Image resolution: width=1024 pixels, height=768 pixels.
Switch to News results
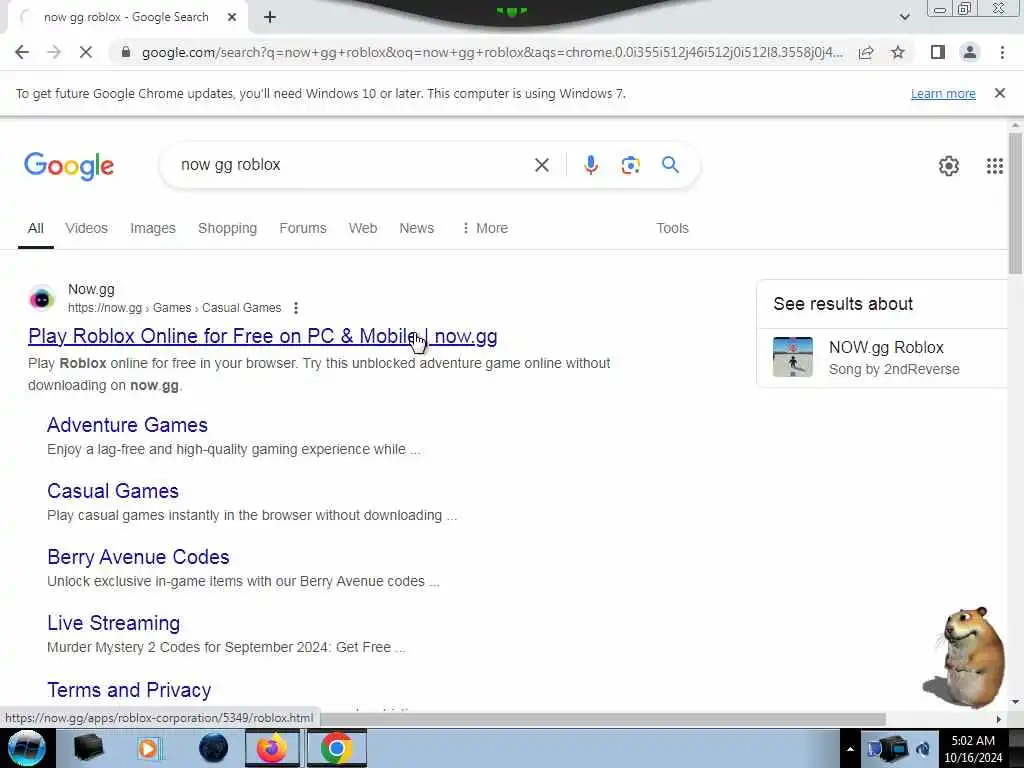(417, 228)
